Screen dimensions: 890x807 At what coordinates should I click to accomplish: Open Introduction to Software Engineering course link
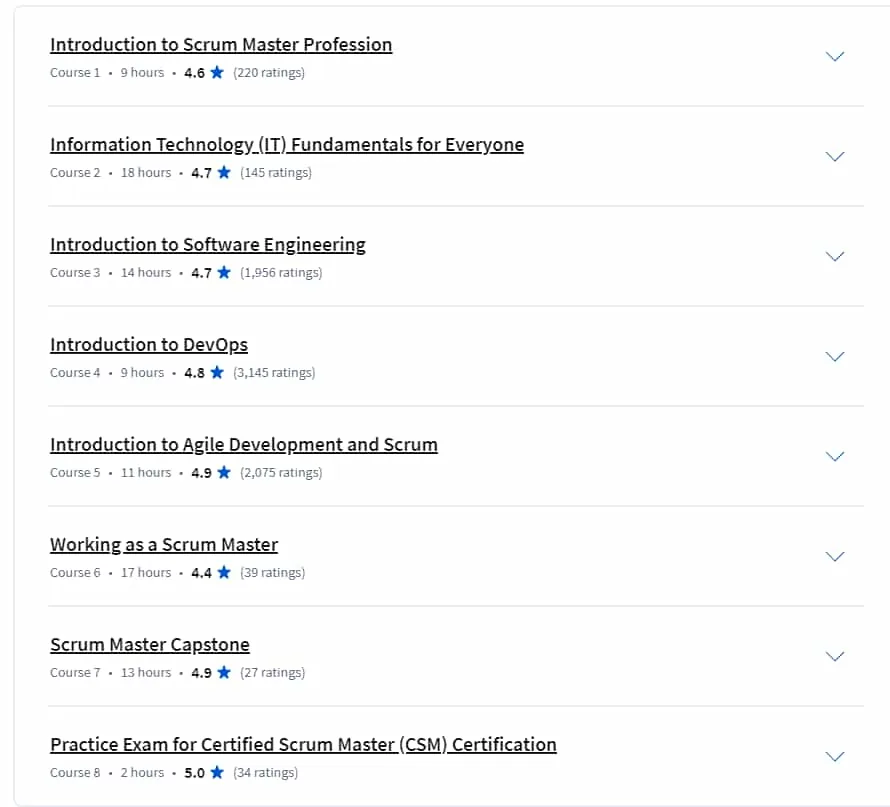[208, 245]
